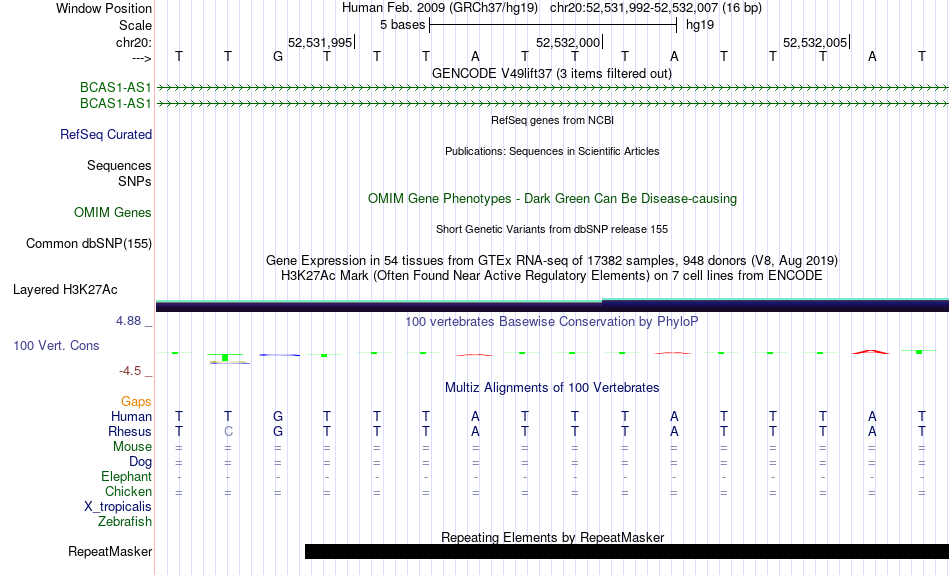Click the Scale track label
Screen dimensions: 950x575
[135, 25]
